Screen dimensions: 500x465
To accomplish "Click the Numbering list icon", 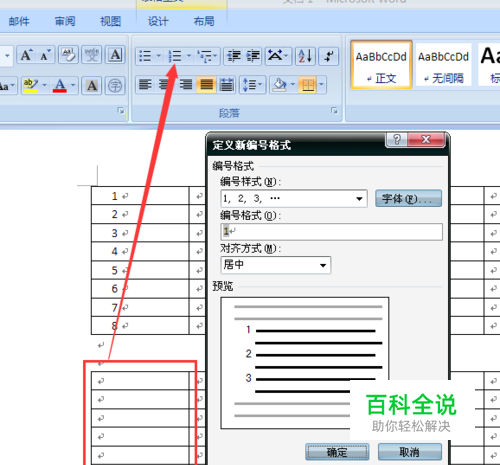I will tap(175, 56).
